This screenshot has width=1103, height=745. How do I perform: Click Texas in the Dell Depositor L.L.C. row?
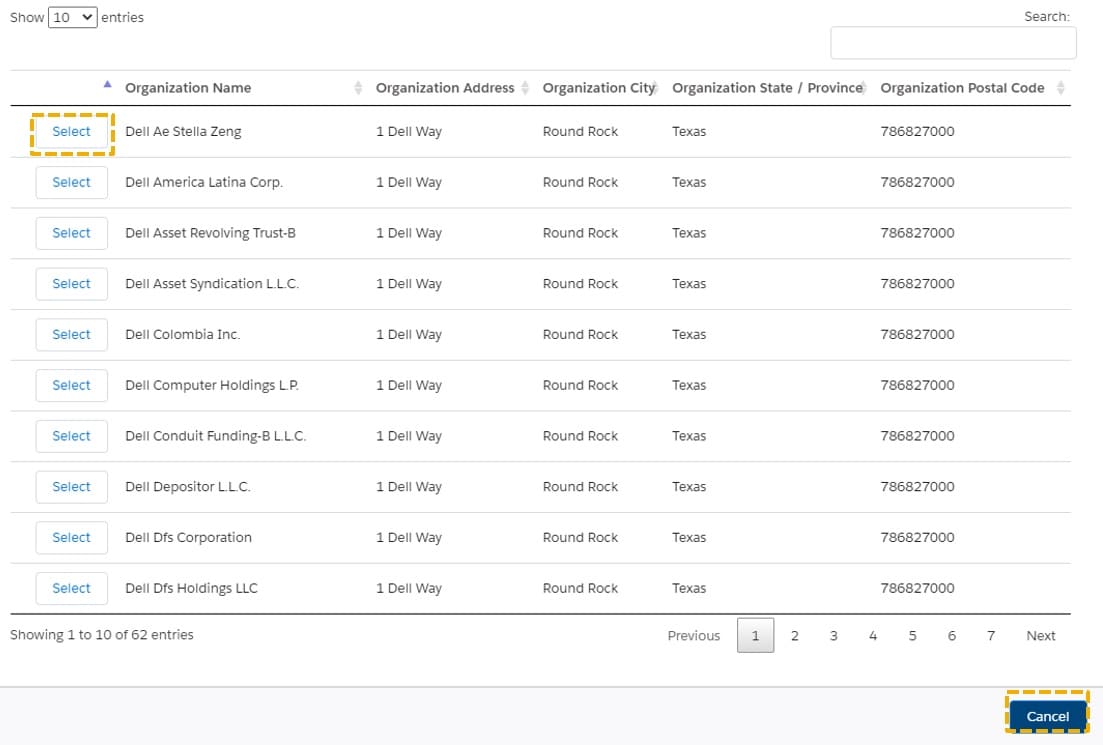[x=689, y=486]
